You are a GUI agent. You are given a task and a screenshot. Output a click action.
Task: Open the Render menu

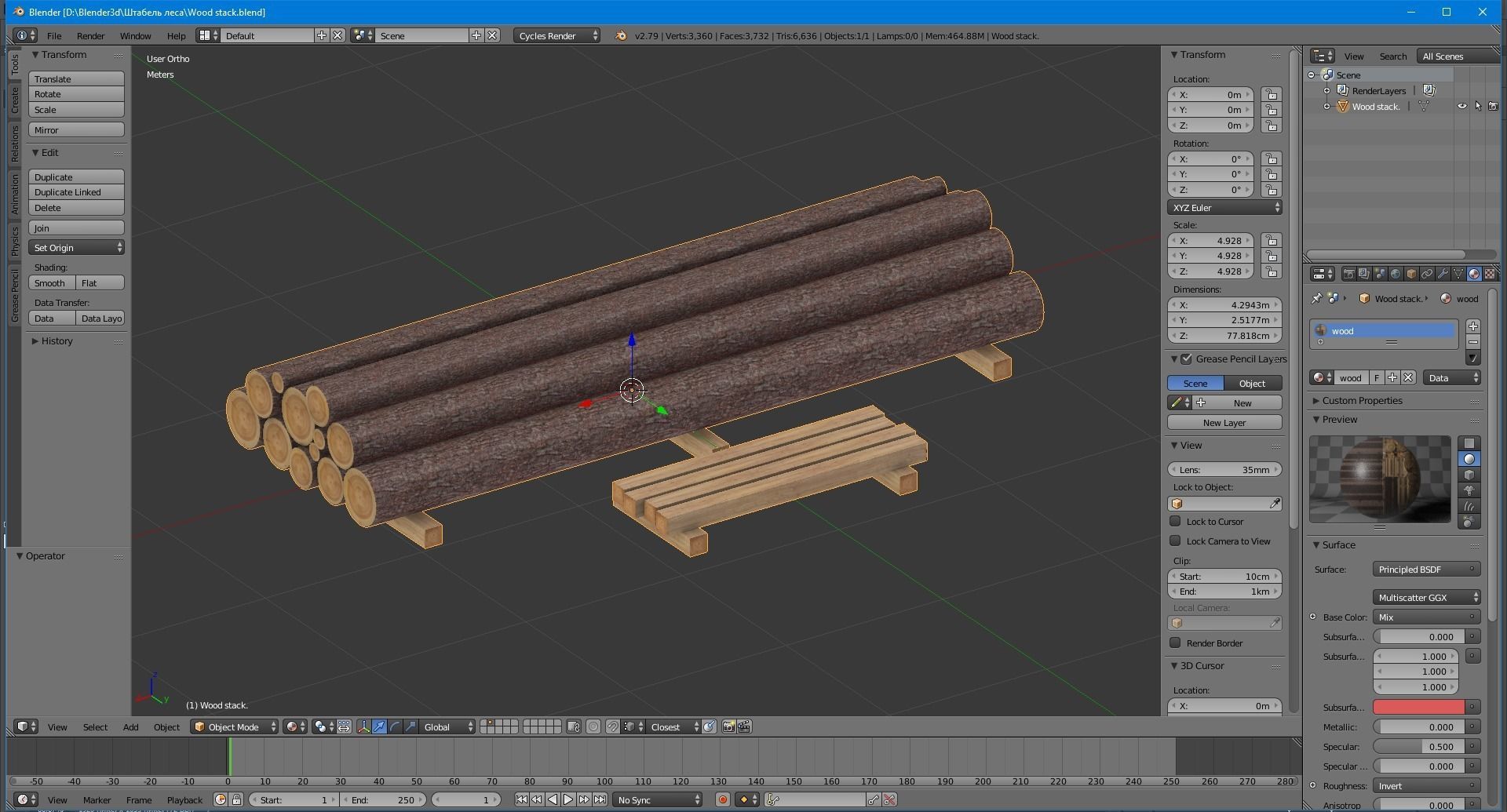(x=90, y=35)
